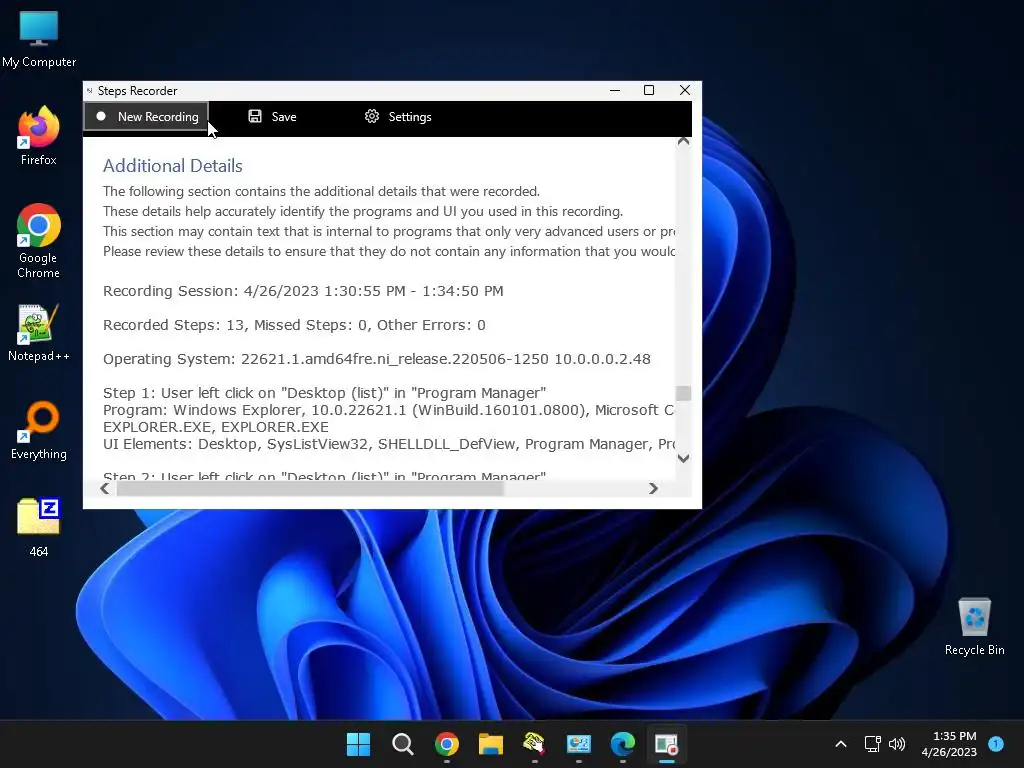
Task: Close the Steps Recorder window
Action: 684,90
